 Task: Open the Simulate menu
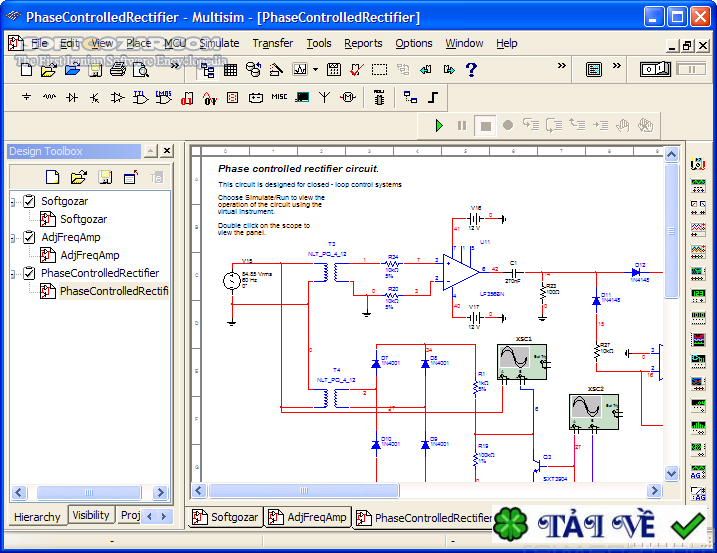[219, 43]
